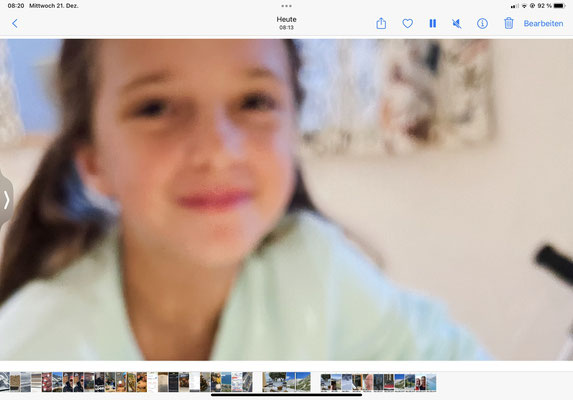Tap the video to toggle the controls
Viewport: 573px width, 400px height.
[286, 200]
